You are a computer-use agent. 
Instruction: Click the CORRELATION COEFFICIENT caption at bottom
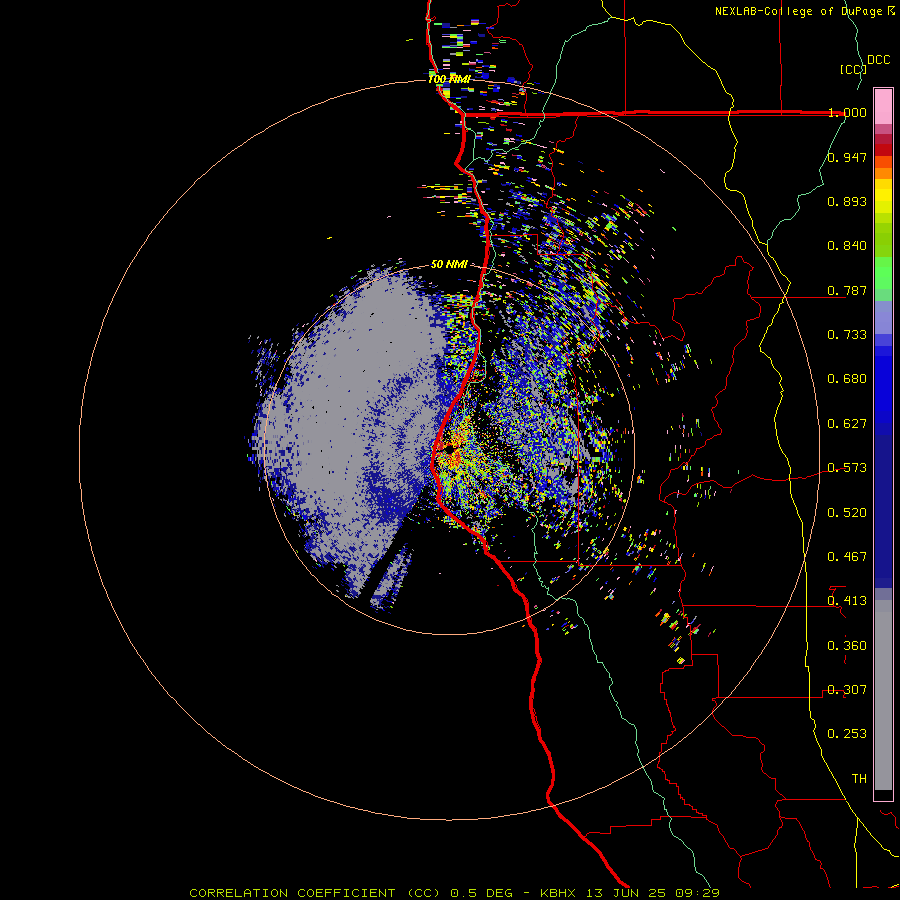click(454, 893)
